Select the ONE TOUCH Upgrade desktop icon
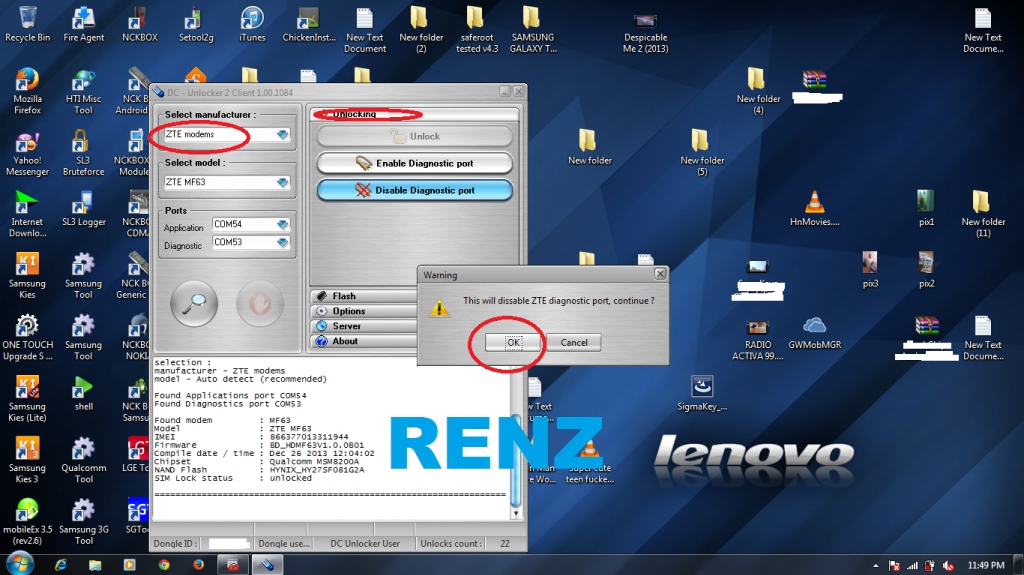1024x575 pixels. pyautogui.click(x=27, y=337)
